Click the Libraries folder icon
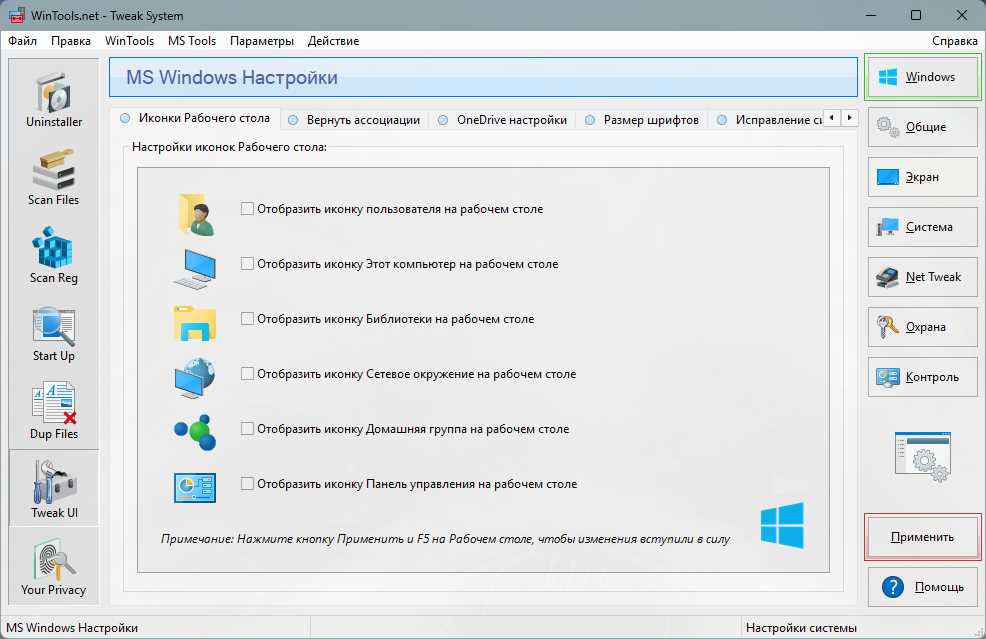Screen dimensions: 986x639 [195, 323]
